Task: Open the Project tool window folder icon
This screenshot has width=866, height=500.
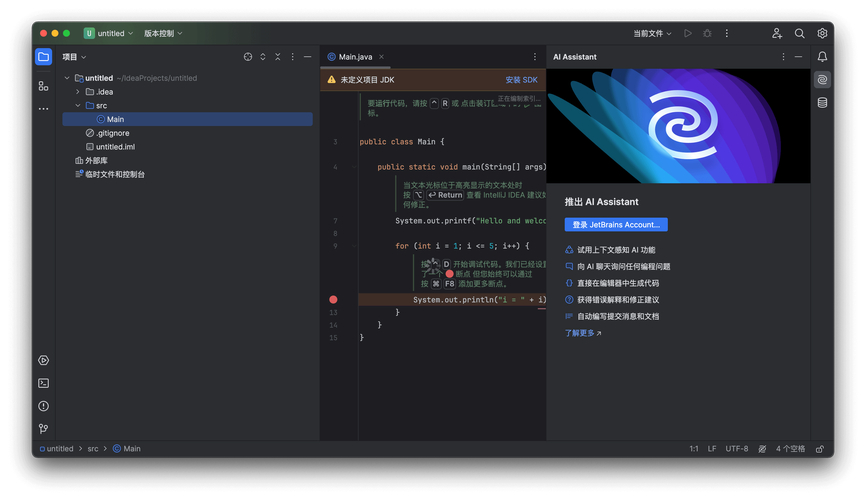Action: 44,57
